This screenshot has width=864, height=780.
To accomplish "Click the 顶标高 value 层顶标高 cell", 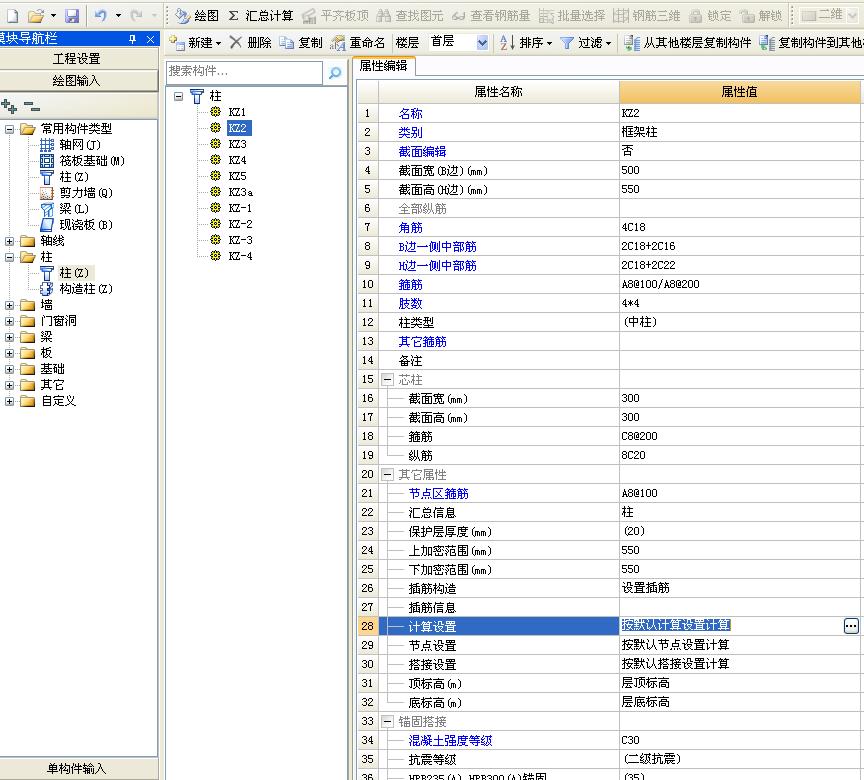I will (x=739, y=683).
